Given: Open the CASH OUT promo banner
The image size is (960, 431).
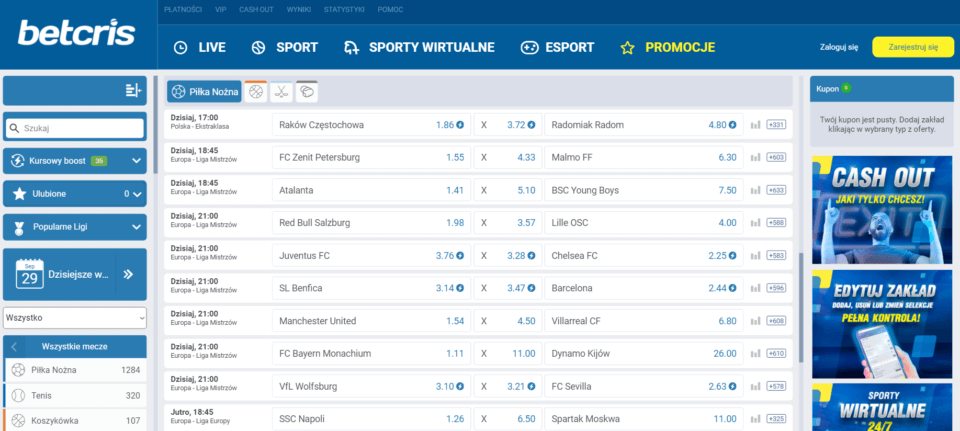Looking at the screenshot, I should (x=882, y=210).
